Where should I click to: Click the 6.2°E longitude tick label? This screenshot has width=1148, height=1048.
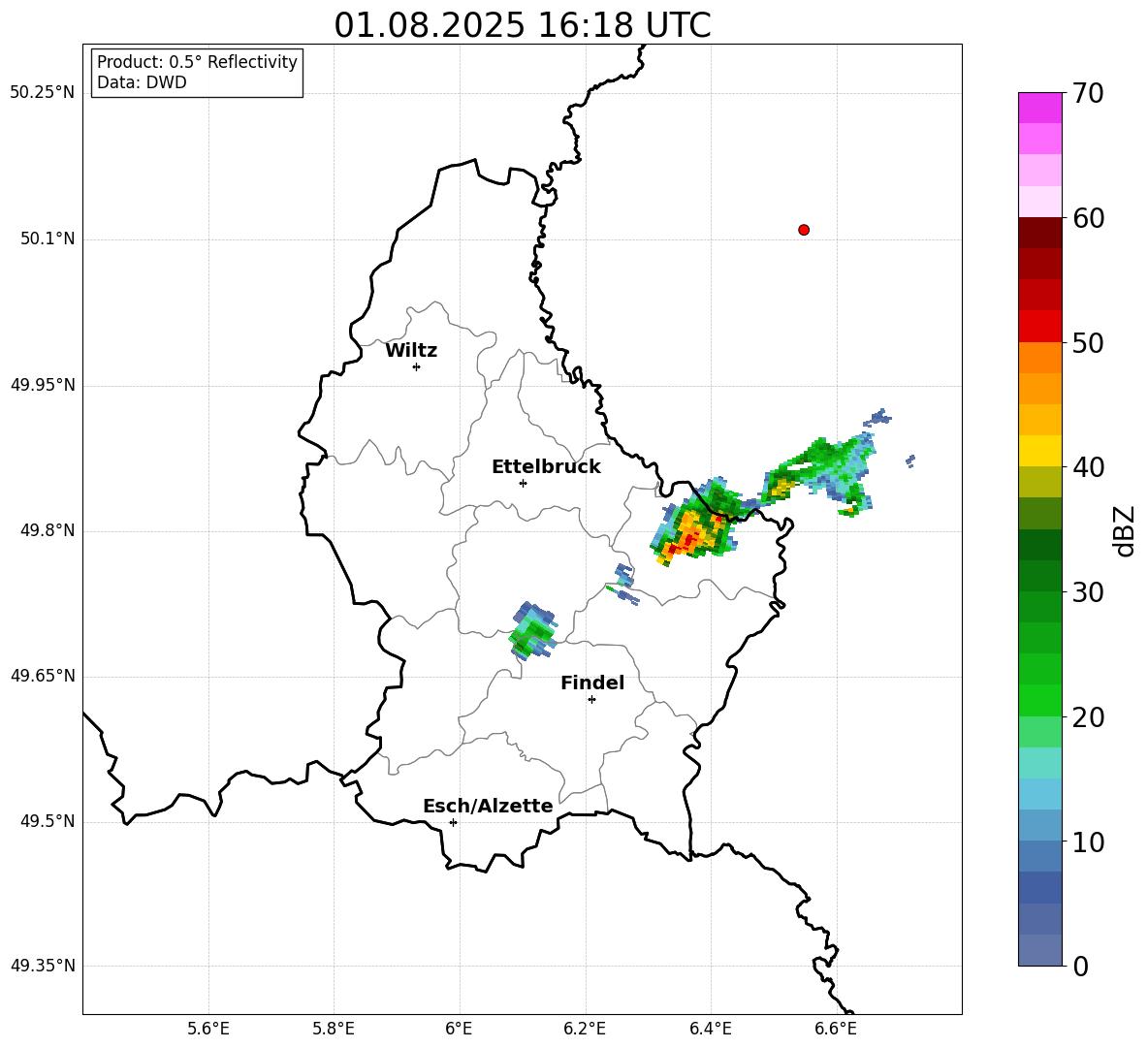click(x=585, y=1029)
